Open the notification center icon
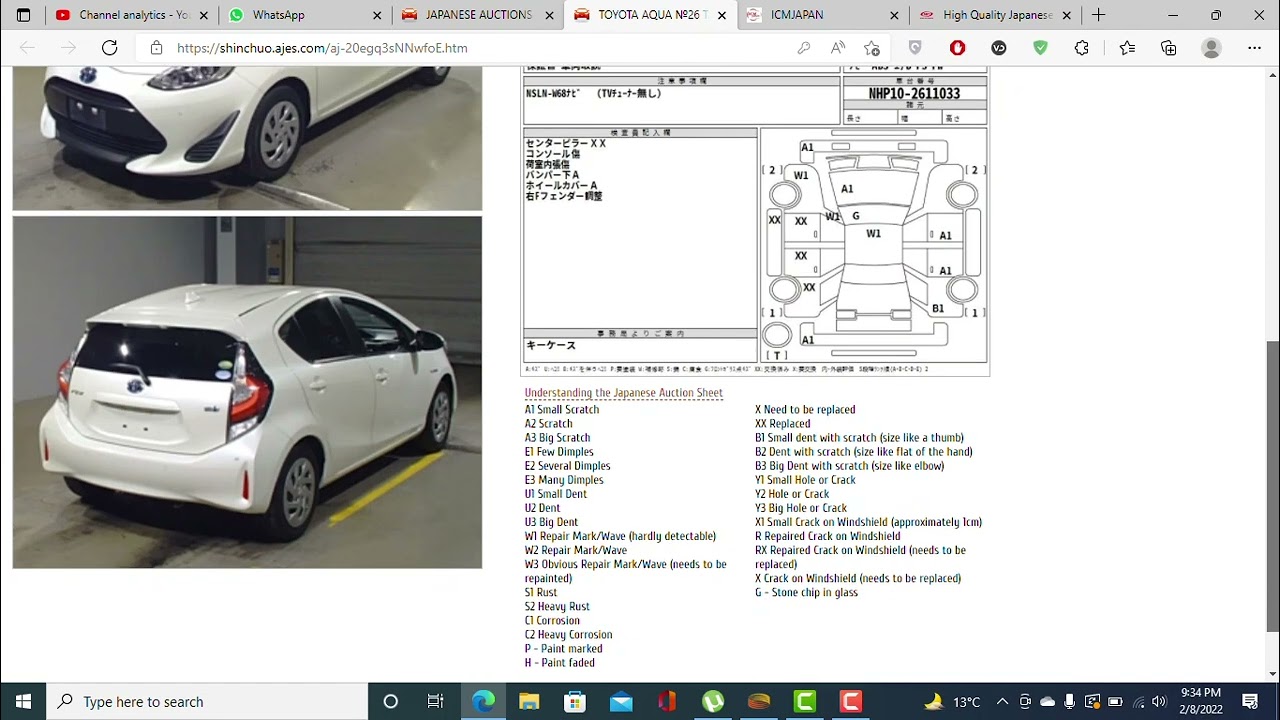Screen dimensions: 1280x720 coord(1249,701)
